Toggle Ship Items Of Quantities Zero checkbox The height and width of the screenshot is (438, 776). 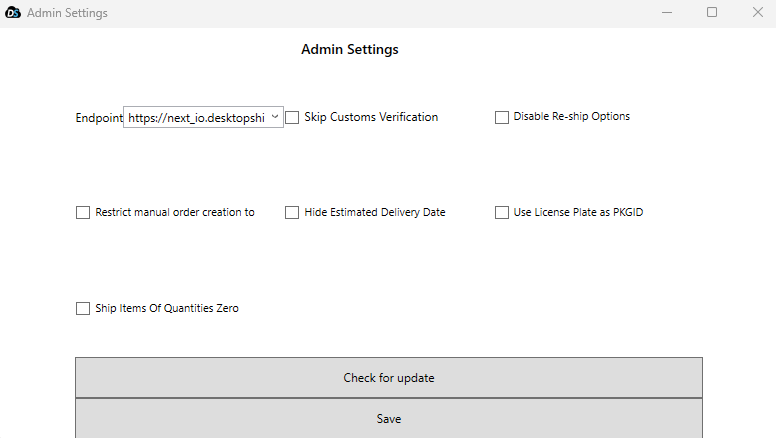(83, 308)
